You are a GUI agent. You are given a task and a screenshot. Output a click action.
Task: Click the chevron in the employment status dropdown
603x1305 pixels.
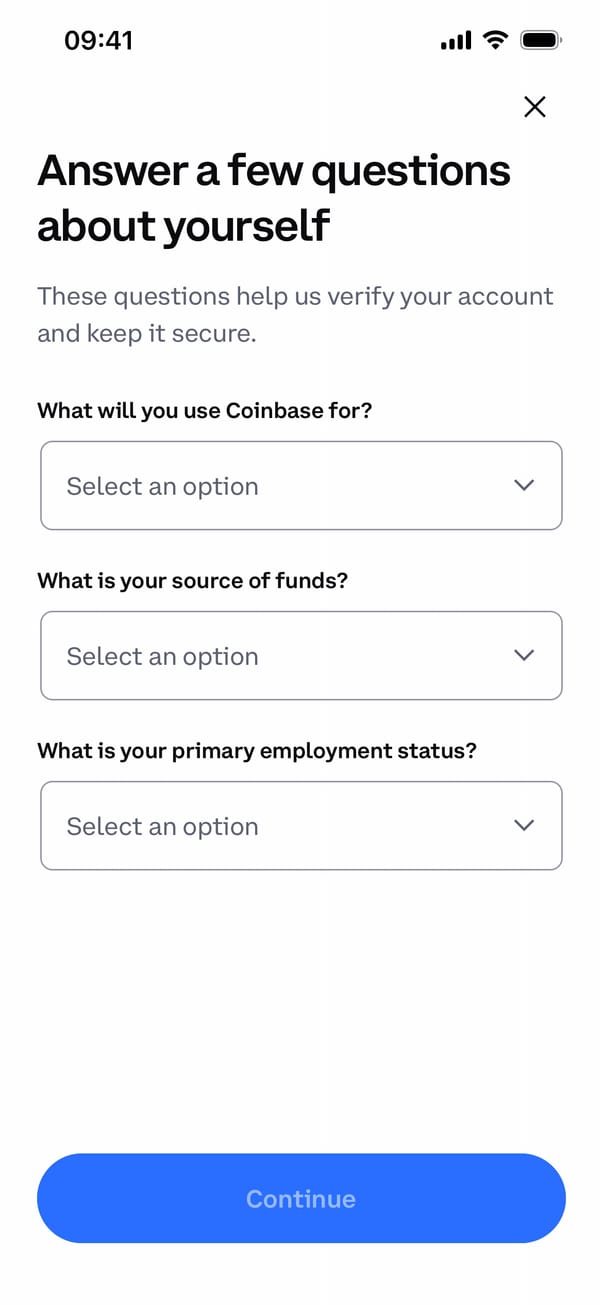tap(523, 825)
